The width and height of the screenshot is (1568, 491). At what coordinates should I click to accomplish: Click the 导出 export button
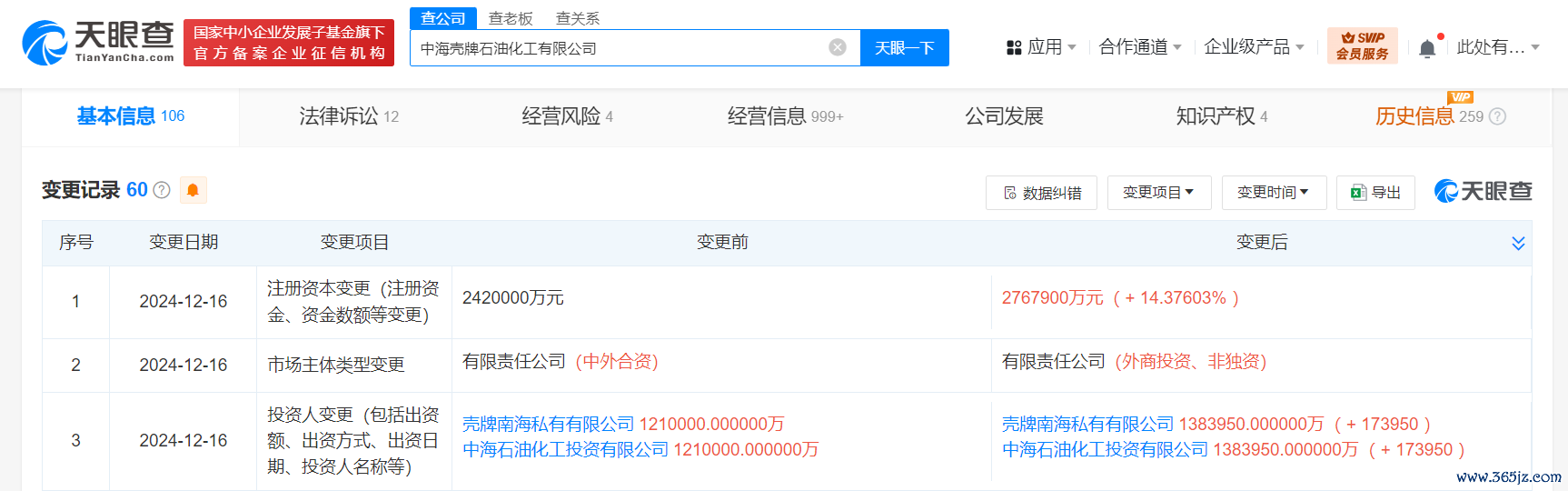click(x=1375, y=193)
